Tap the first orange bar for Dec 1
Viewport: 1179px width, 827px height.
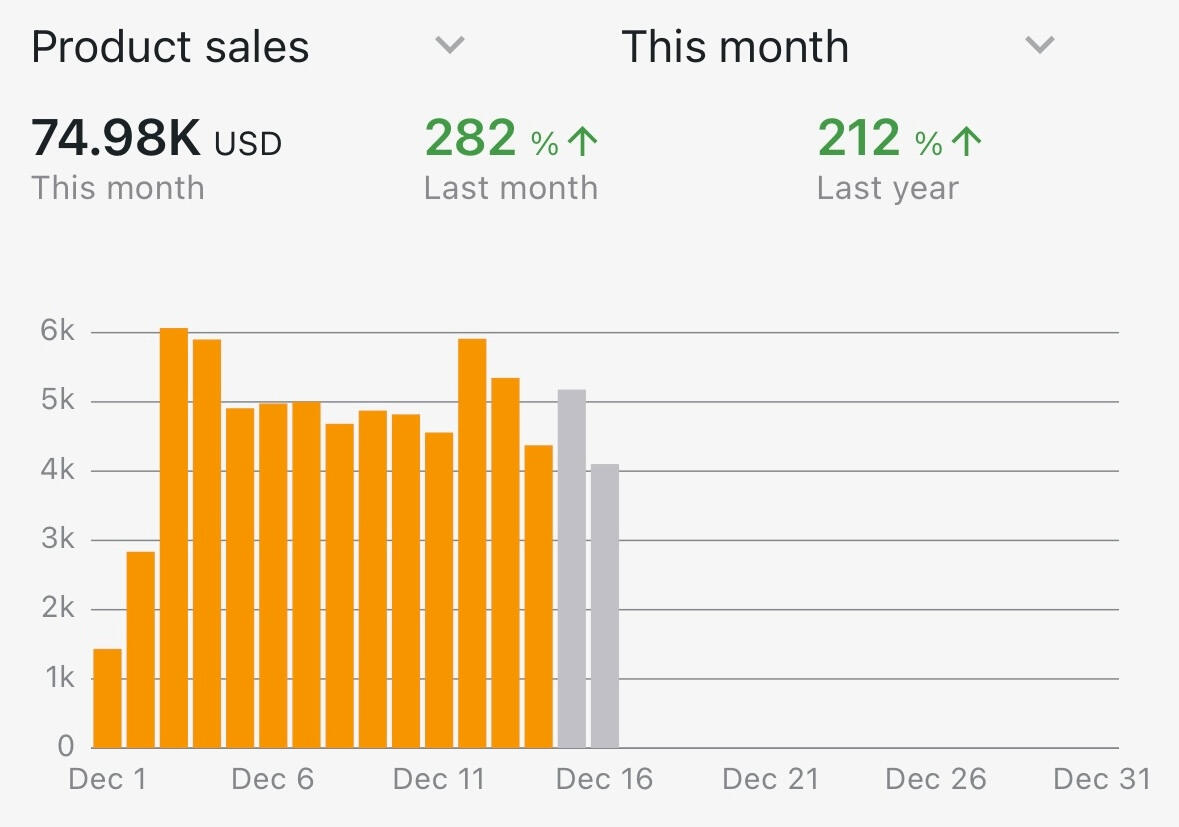pos(107,698)
